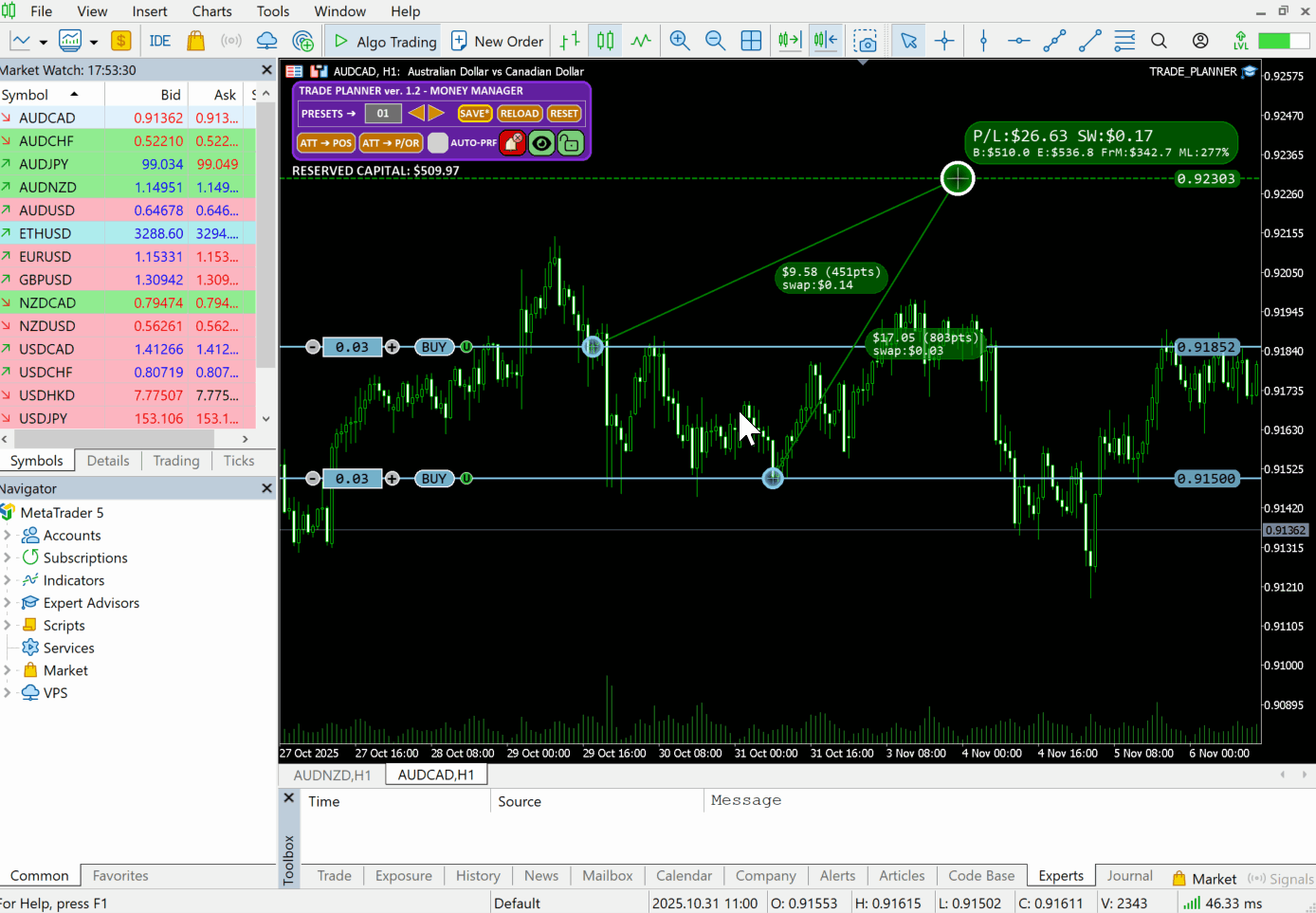Viewport: 1316px width, 913px height.
Task: Select the crosshair cursor tool
Action: click(x=943, y=41)
